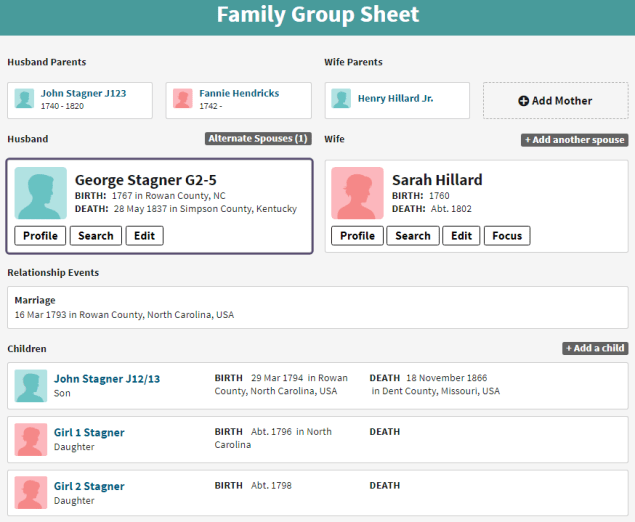Click Girl 2 Stagner daughter avatar
This screenshot has height=522, width=635.
tap(31, 493)
